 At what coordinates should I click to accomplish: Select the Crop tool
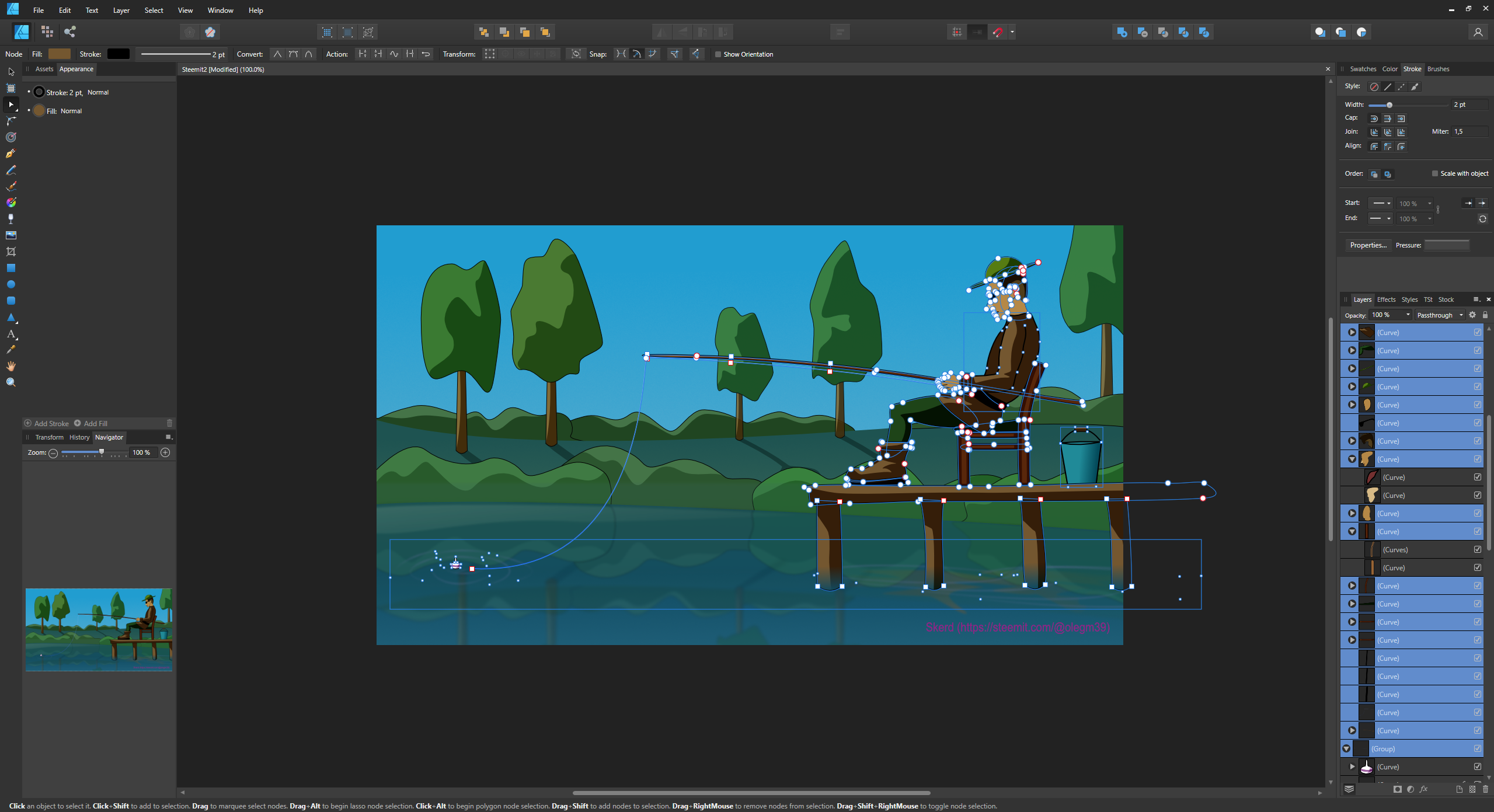click(x=11, y=252)
